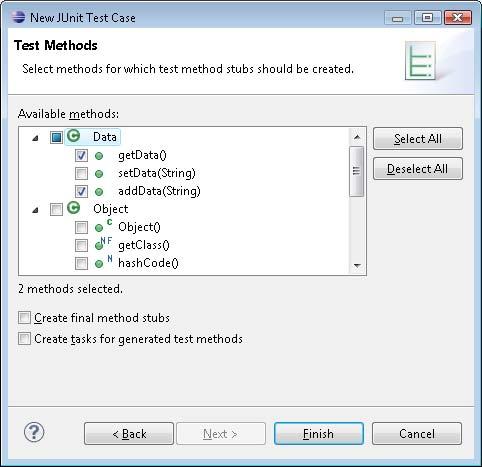
Task: Enable Create tasks for generated test methods
Action: click(x=24, y=338)
